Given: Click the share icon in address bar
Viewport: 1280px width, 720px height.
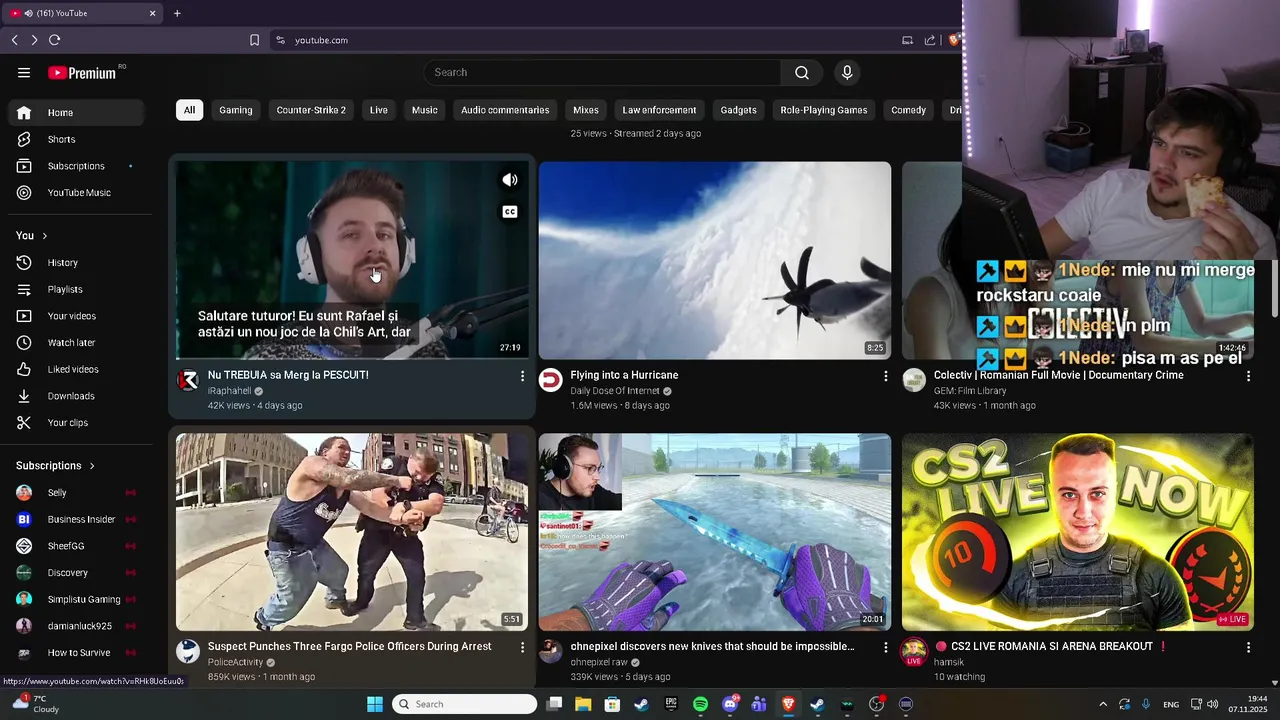Looking at the screenshot, I should click(x=930, y=40).
